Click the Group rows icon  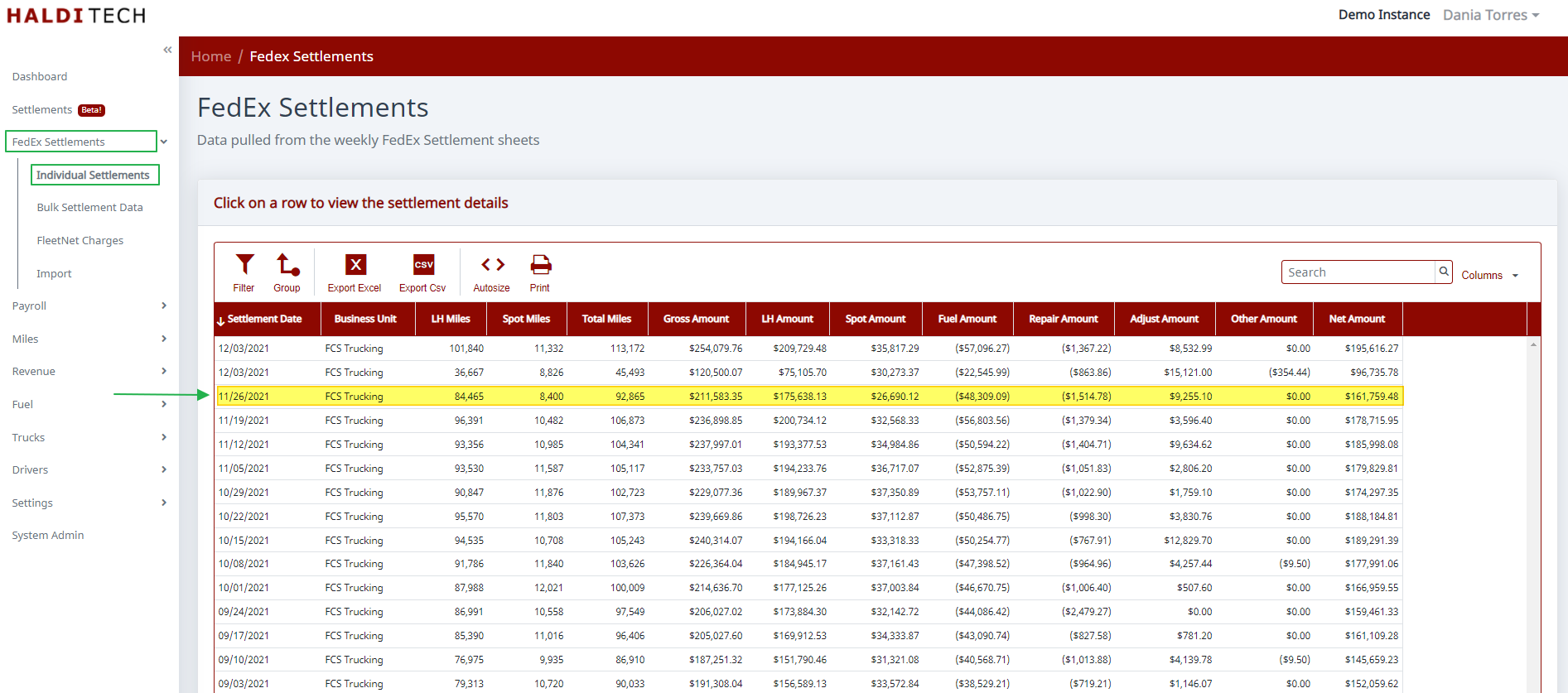coord(287,272)
